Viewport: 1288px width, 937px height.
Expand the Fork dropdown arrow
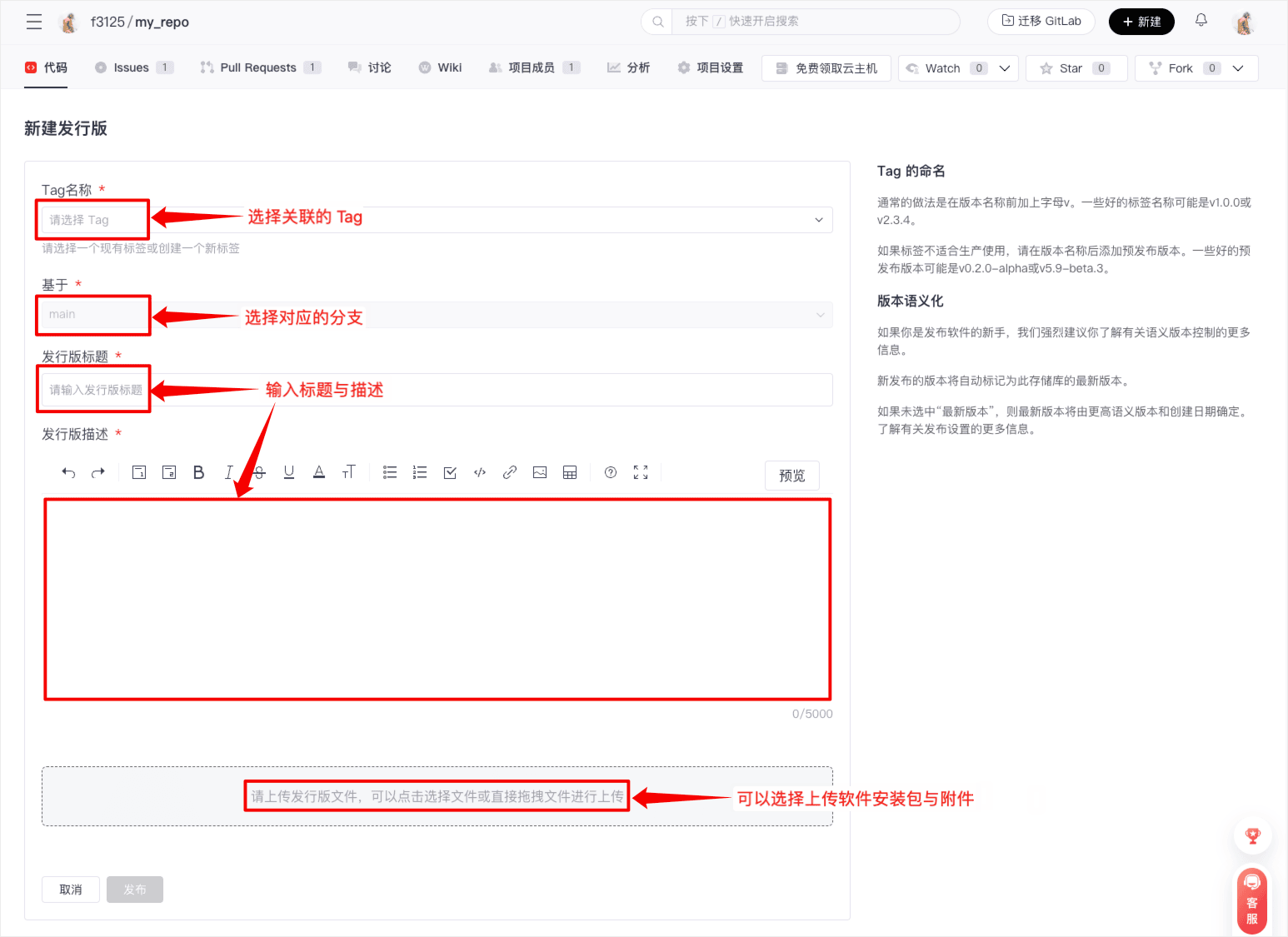coord(1238,68)
